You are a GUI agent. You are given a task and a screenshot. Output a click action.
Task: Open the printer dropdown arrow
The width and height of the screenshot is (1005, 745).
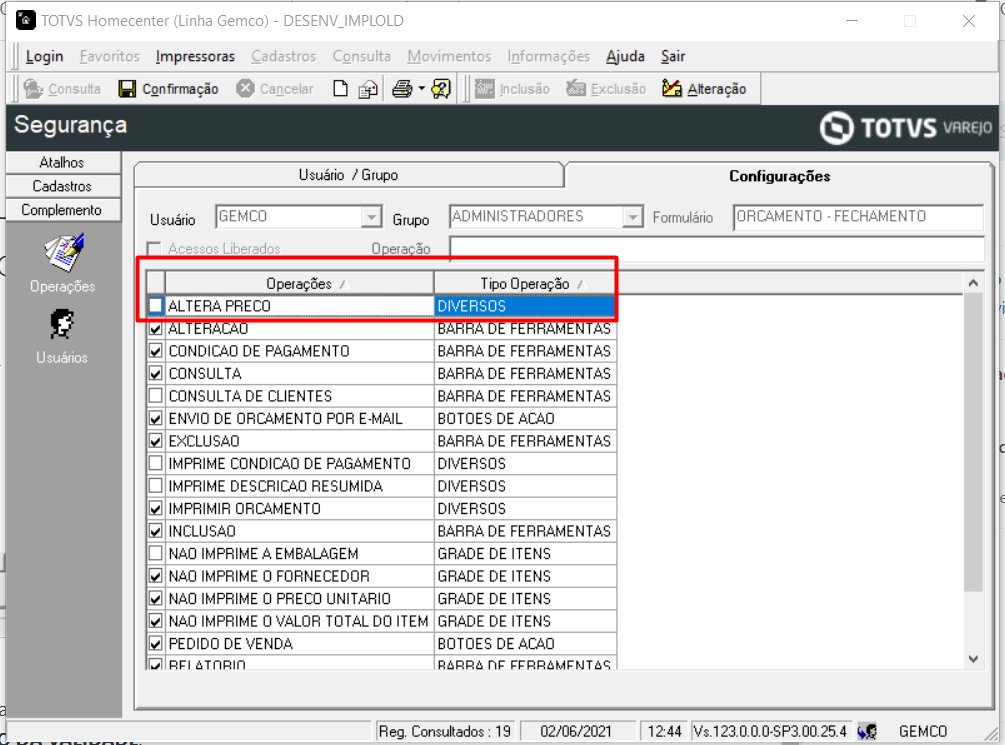point(421,88)
